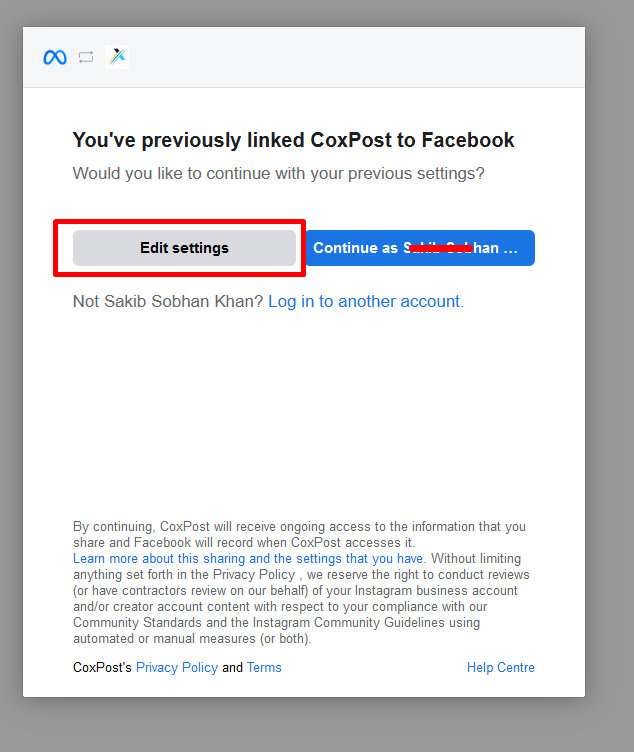Open Learn more about this sharing link
Viewport: 634px width, 752px height.
(x=248, y=558)
